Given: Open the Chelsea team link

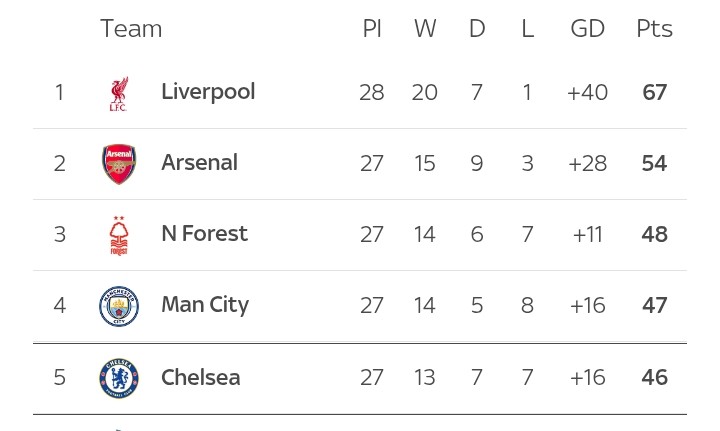Looking at the screenshot, I should [201, 377].
